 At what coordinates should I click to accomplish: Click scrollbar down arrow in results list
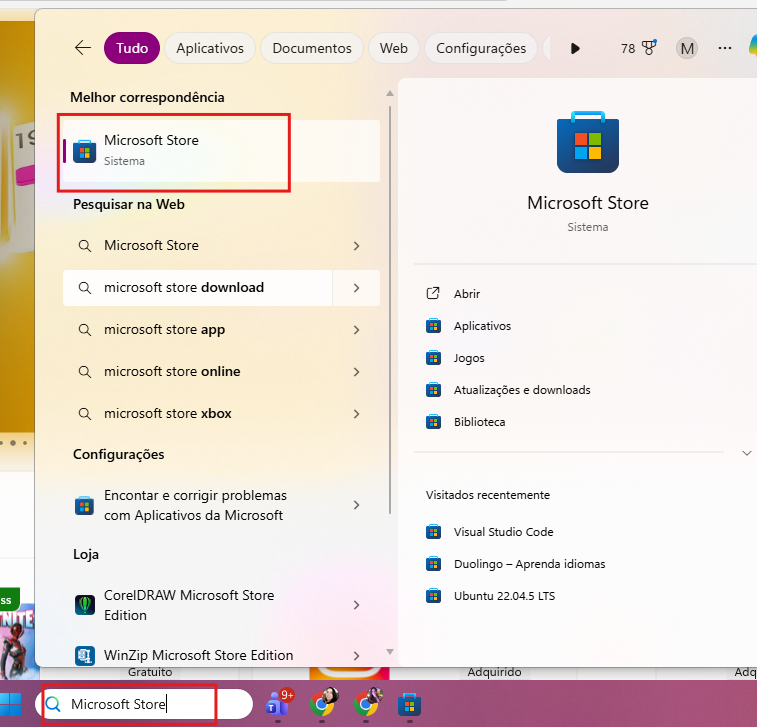click(x=390, y=652)
